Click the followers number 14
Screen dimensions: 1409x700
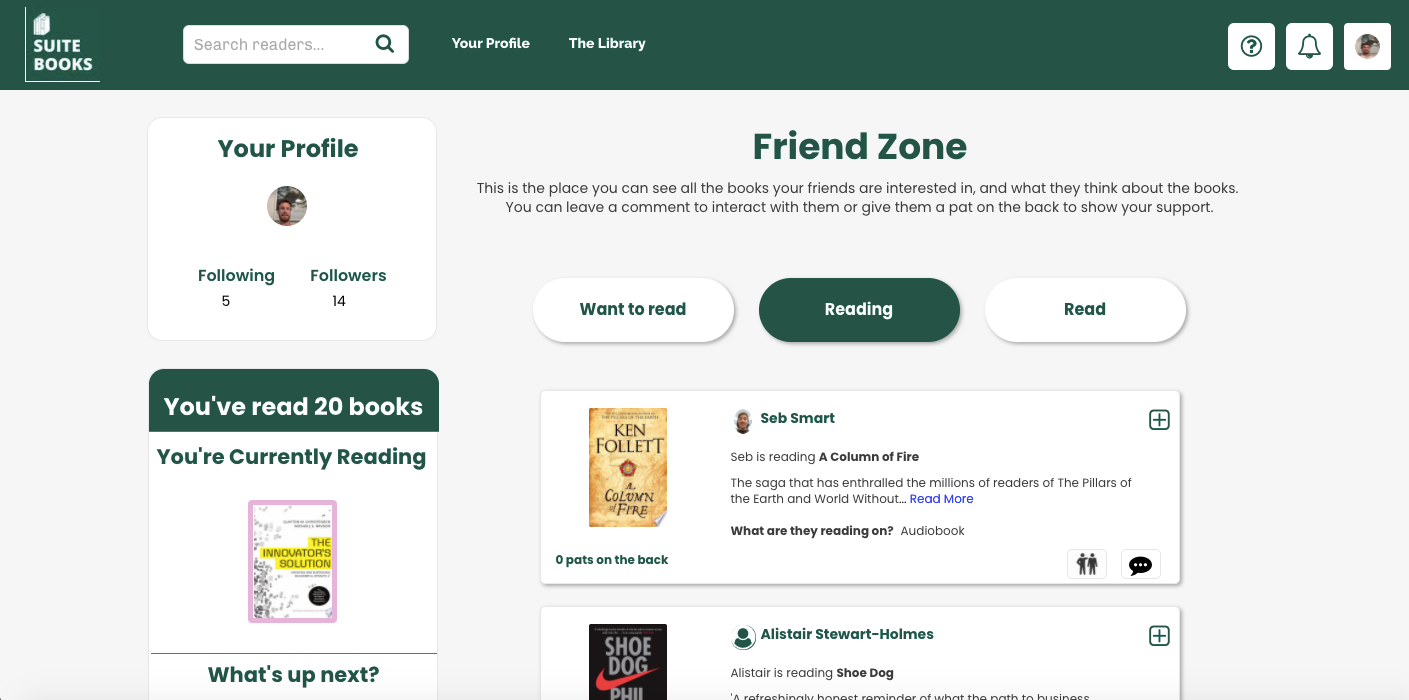(339, 301)
